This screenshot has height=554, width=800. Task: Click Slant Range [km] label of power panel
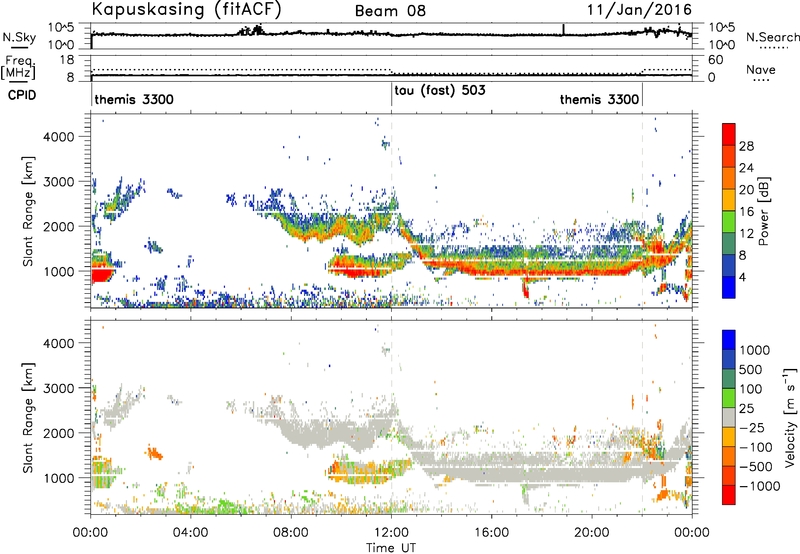28,211
